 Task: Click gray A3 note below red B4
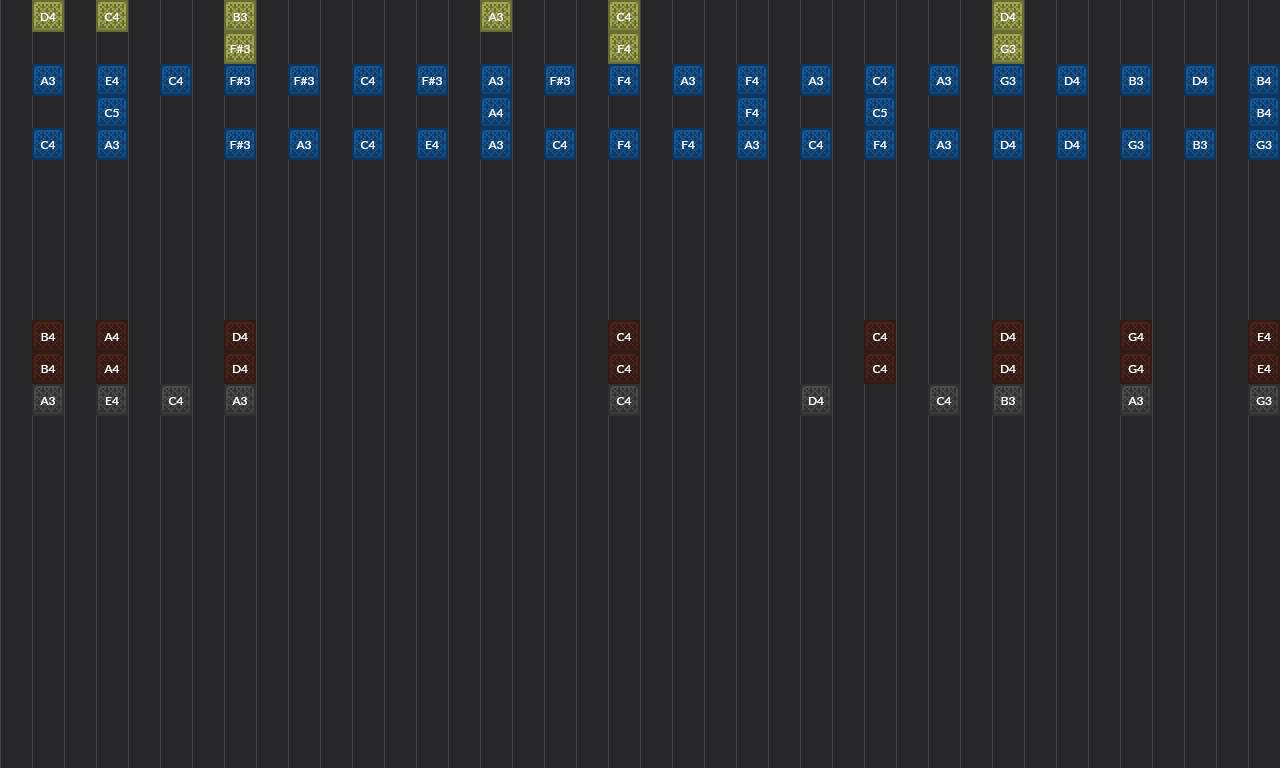(48, 401)
